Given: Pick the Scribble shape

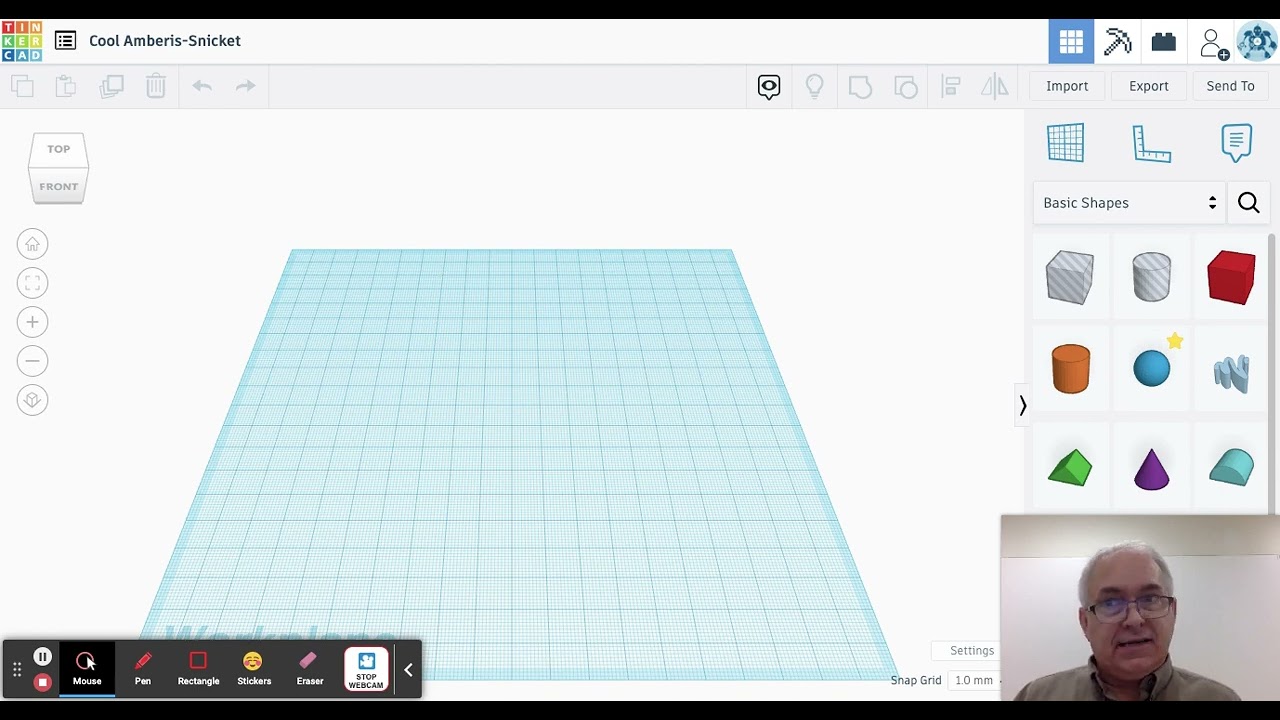Looking at the screenshot, I should [x=1231, y=372].
